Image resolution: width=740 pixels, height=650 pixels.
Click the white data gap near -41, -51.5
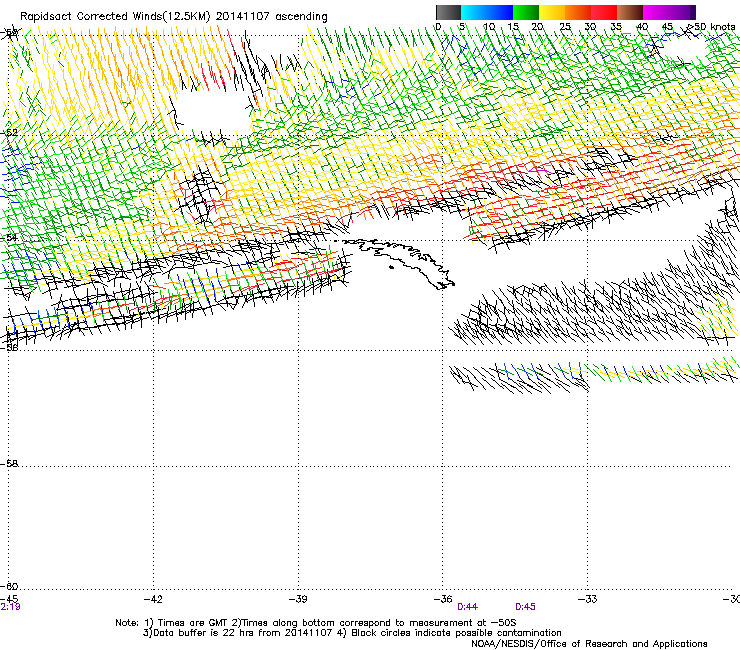[x=212, y=112]
